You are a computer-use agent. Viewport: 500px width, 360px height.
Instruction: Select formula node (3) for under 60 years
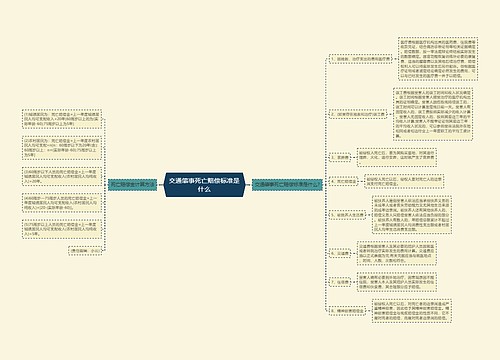62,176
